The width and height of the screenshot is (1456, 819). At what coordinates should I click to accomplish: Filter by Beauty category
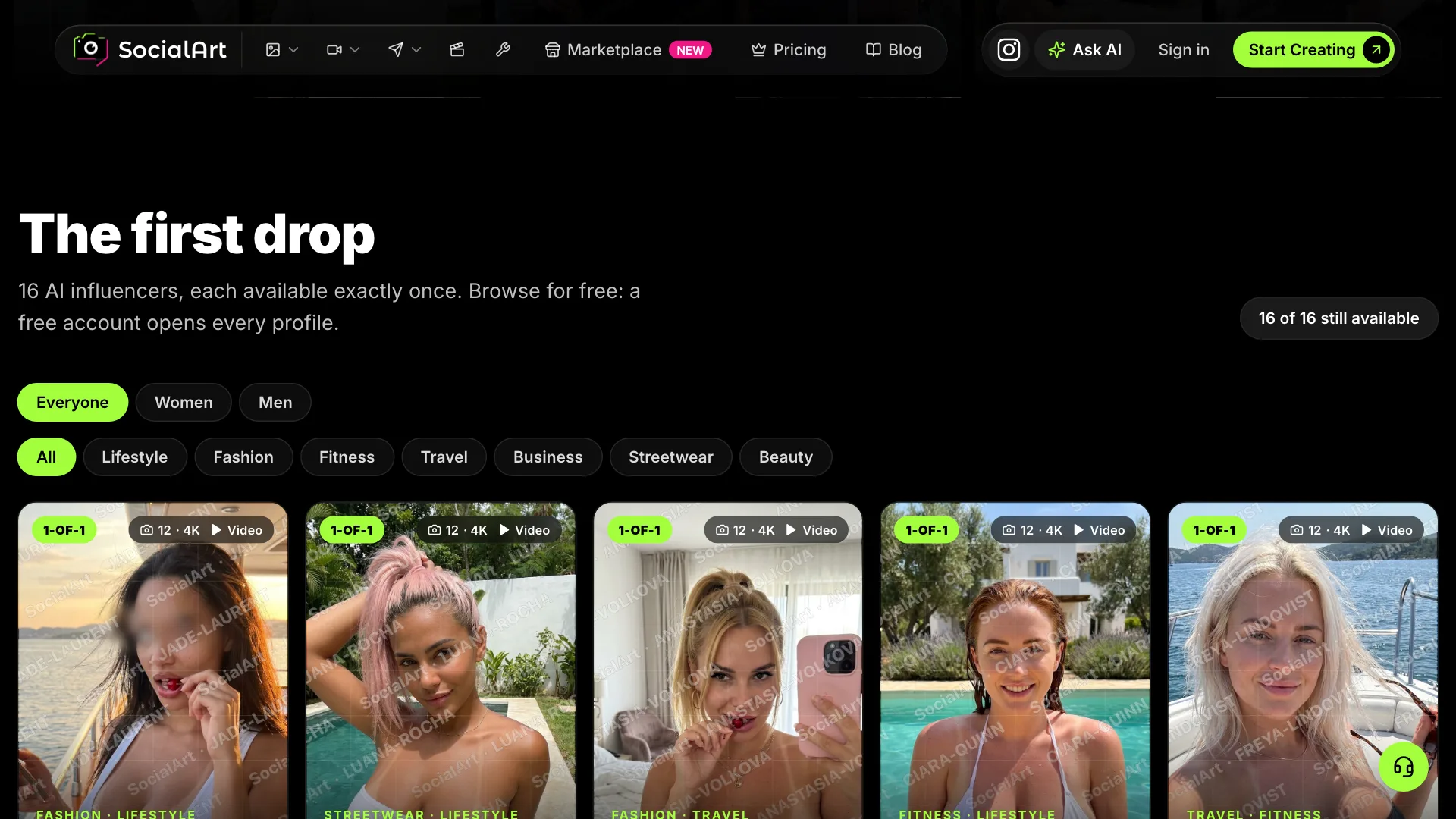point(786,457)
